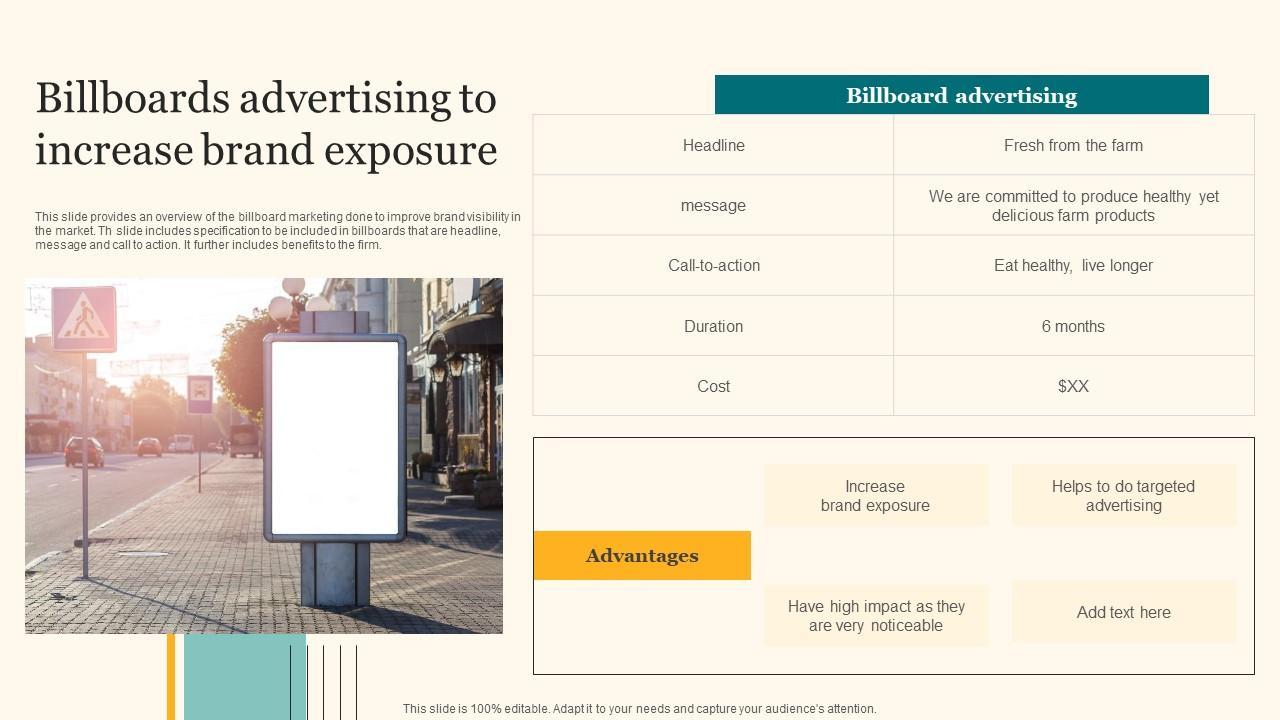Select the 'Increase brand exposure' box

tap(875, 495)
